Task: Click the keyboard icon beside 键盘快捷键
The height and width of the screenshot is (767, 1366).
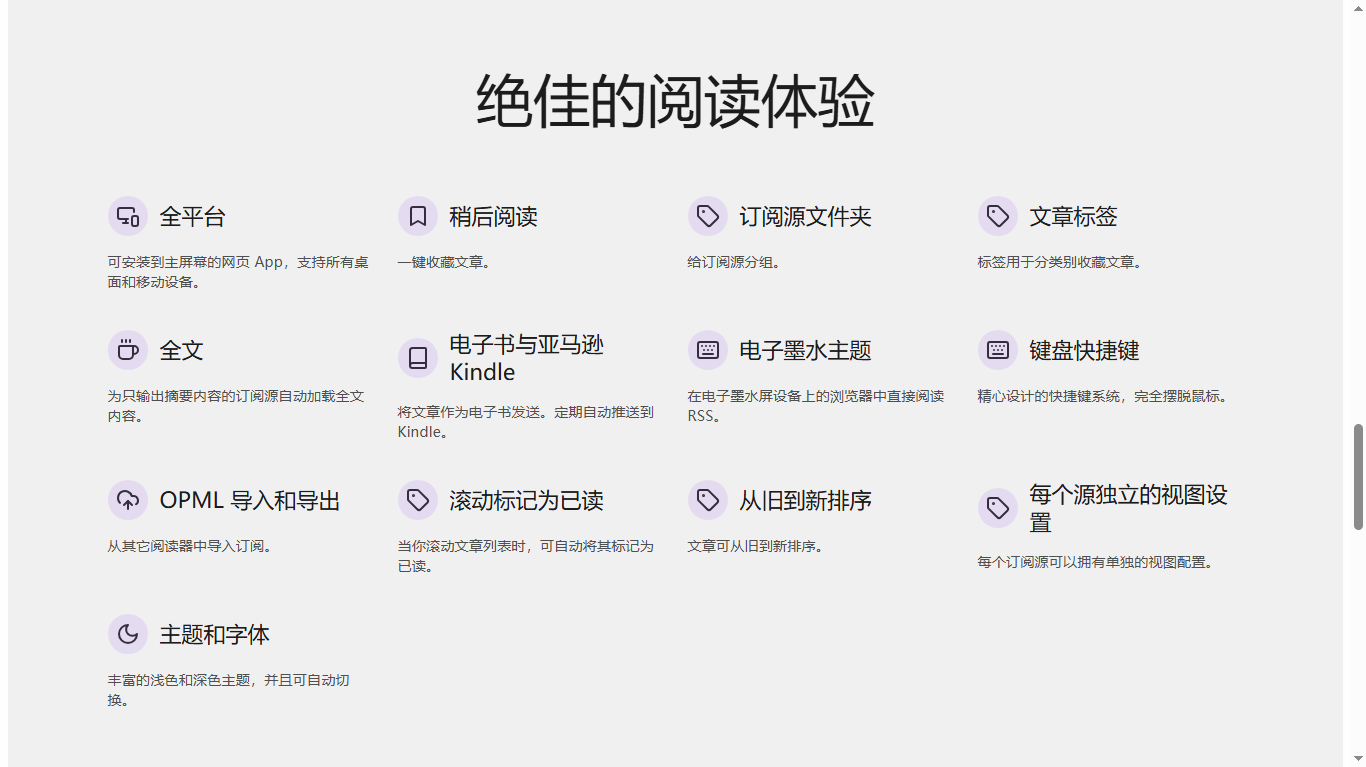Action: 997,350
